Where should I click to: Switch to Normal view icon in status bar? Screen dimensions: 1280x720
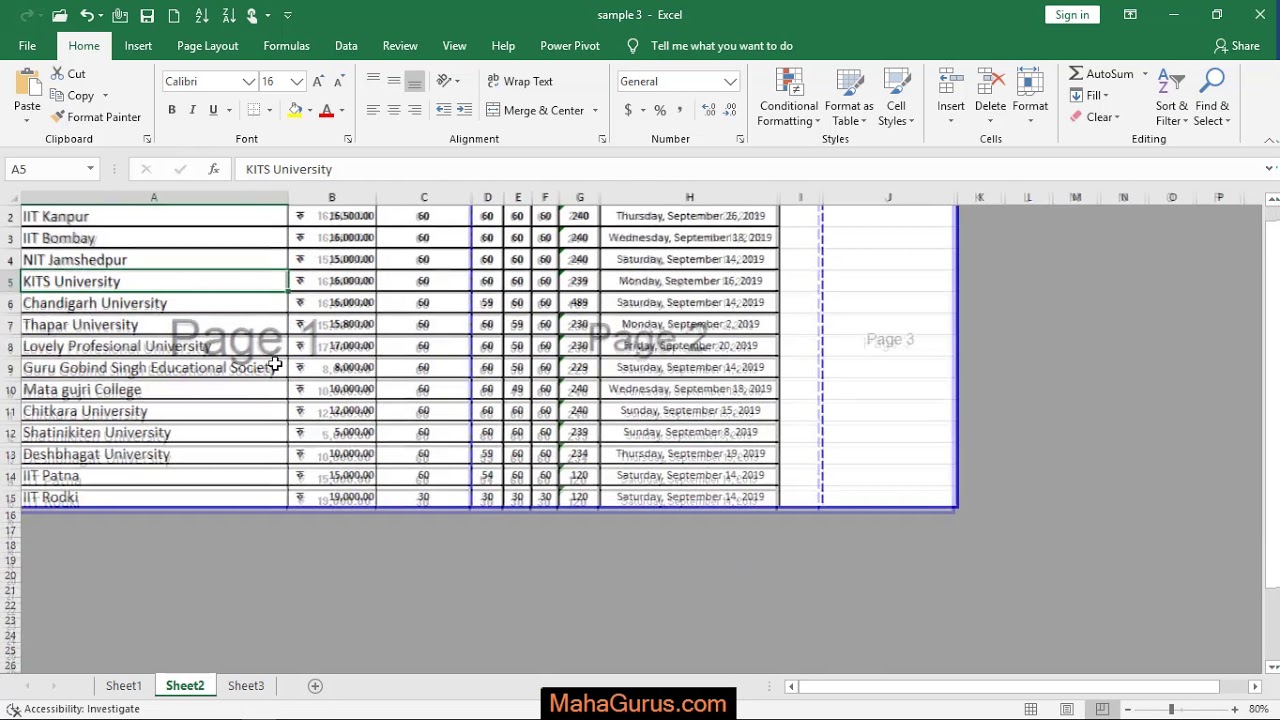pyautogui.click(x=1030, y=709)
